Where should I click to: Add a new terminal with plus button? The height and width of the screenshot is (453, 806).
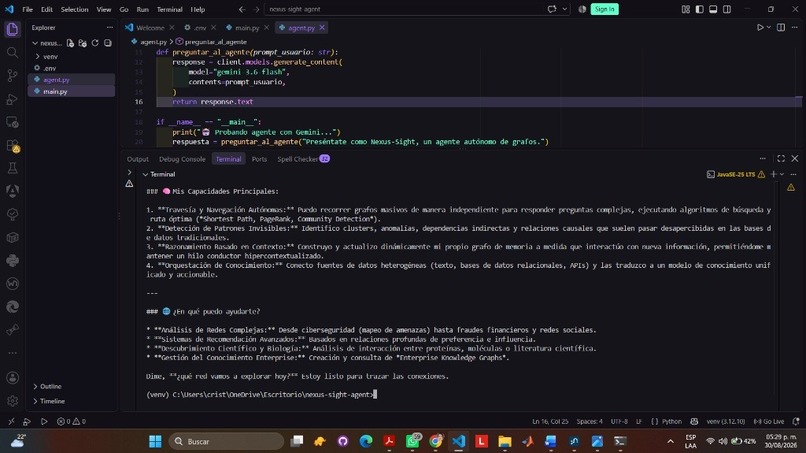pyautogui.click(x=774, y=174)
